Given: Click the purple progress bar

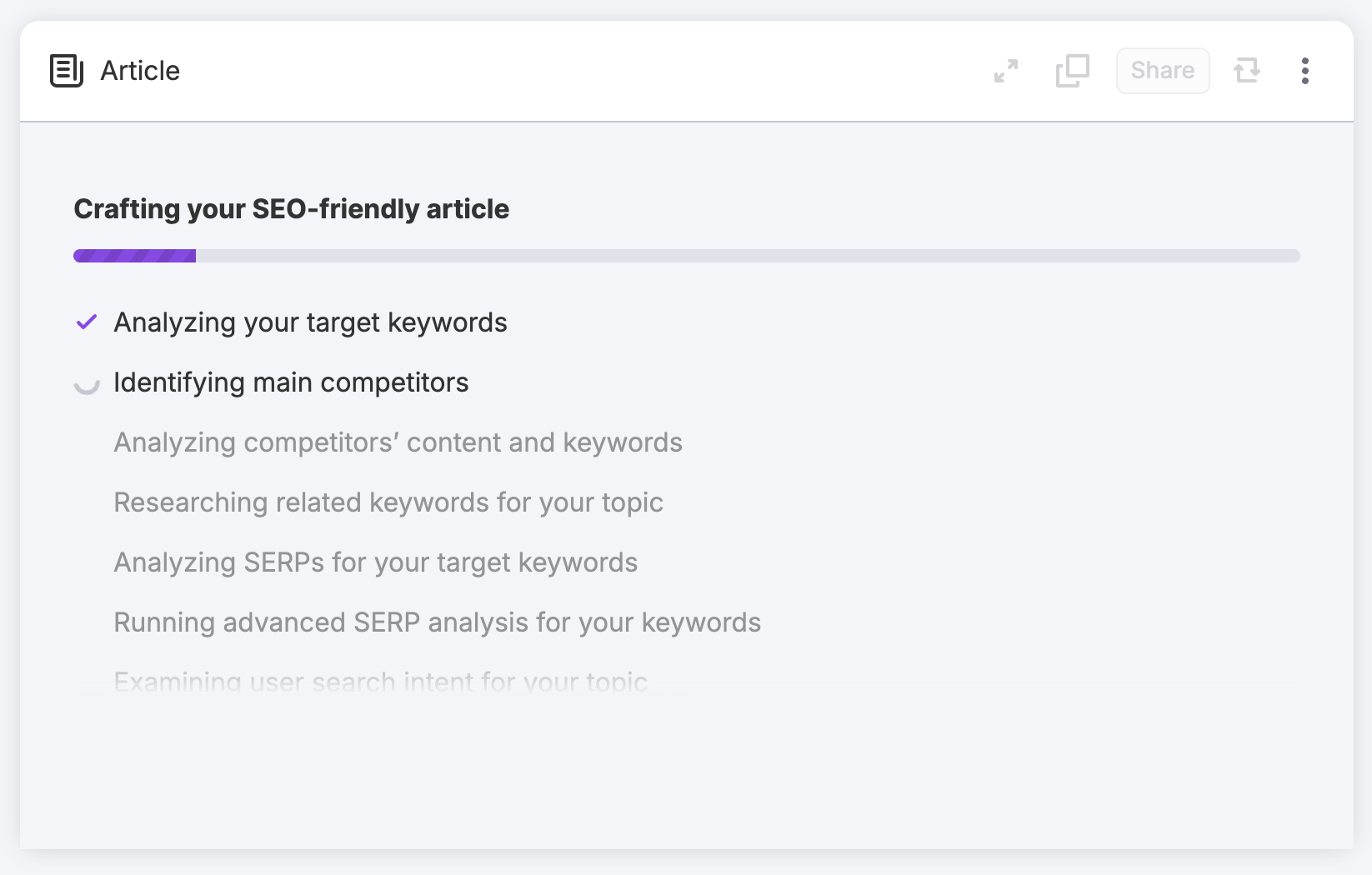Looking at the screenshot, I should pyautogui.click(x=133, y=255).
